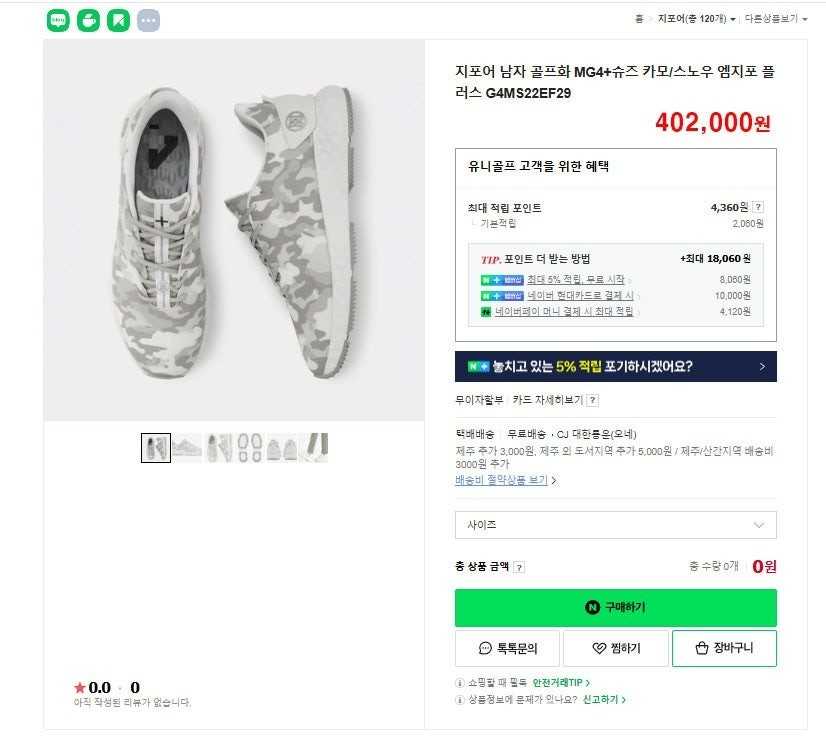Select the second side-view shoe thumbnail
This screenshot has width=826, height=749.
[187, 447]
